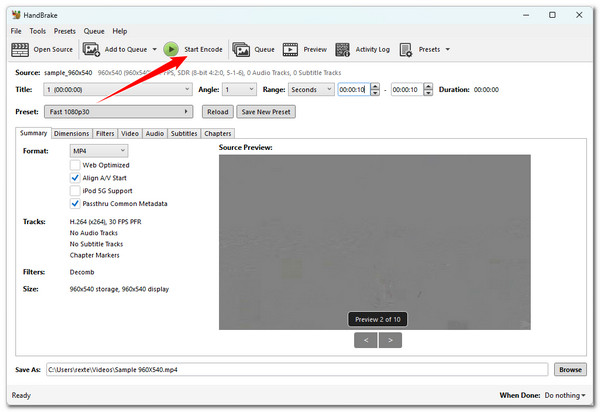Open the File menu

(x=16, y=31)
